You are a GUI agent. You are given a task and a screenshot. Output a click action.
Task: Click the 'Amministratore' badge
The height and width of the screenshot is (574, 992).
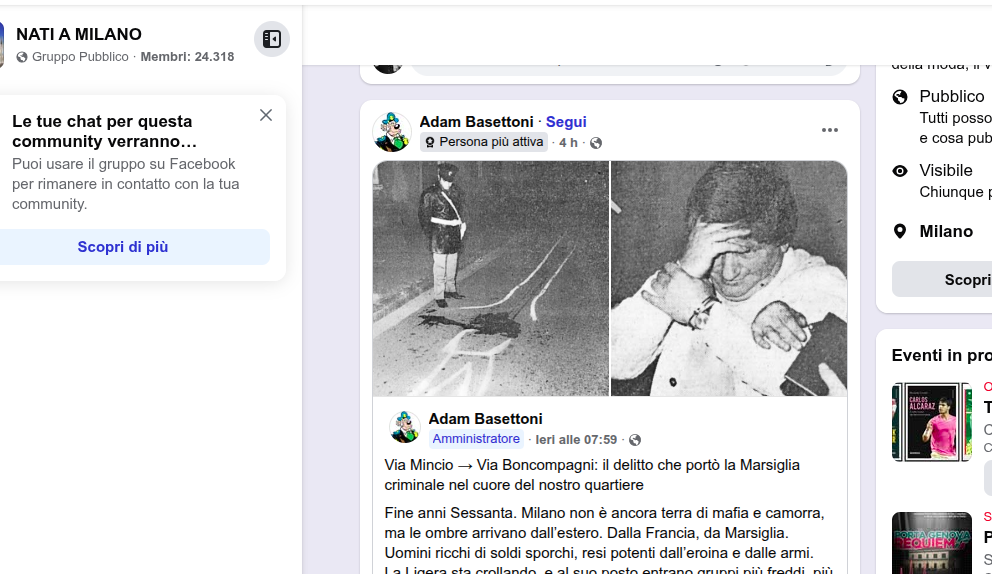click(x=476, y=439)
